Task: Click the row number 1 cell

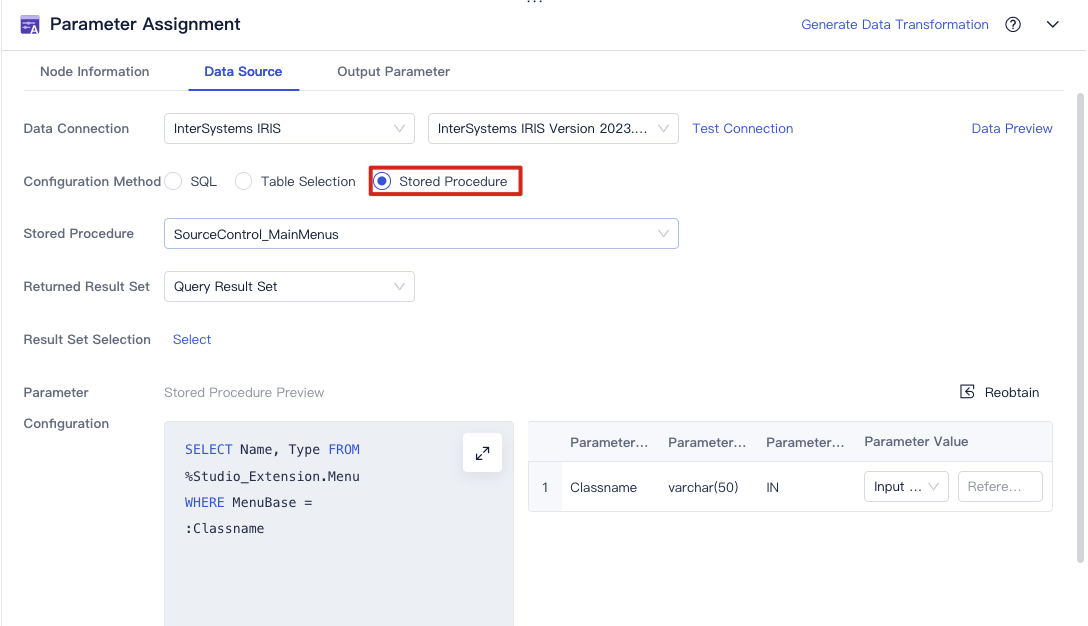Action: (x=545, y=487)
